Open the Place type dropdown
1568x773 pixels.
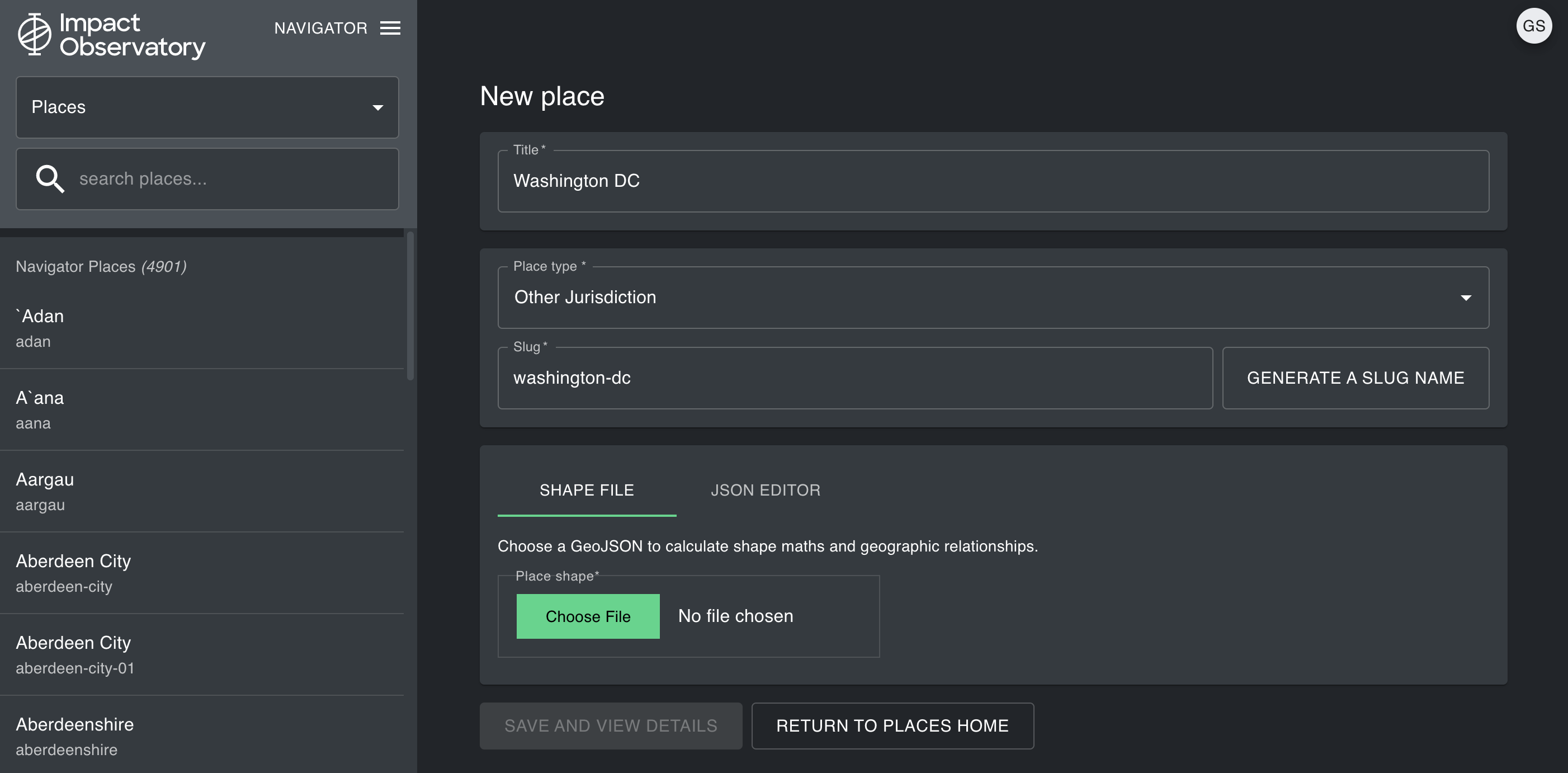tap(992, 298)
